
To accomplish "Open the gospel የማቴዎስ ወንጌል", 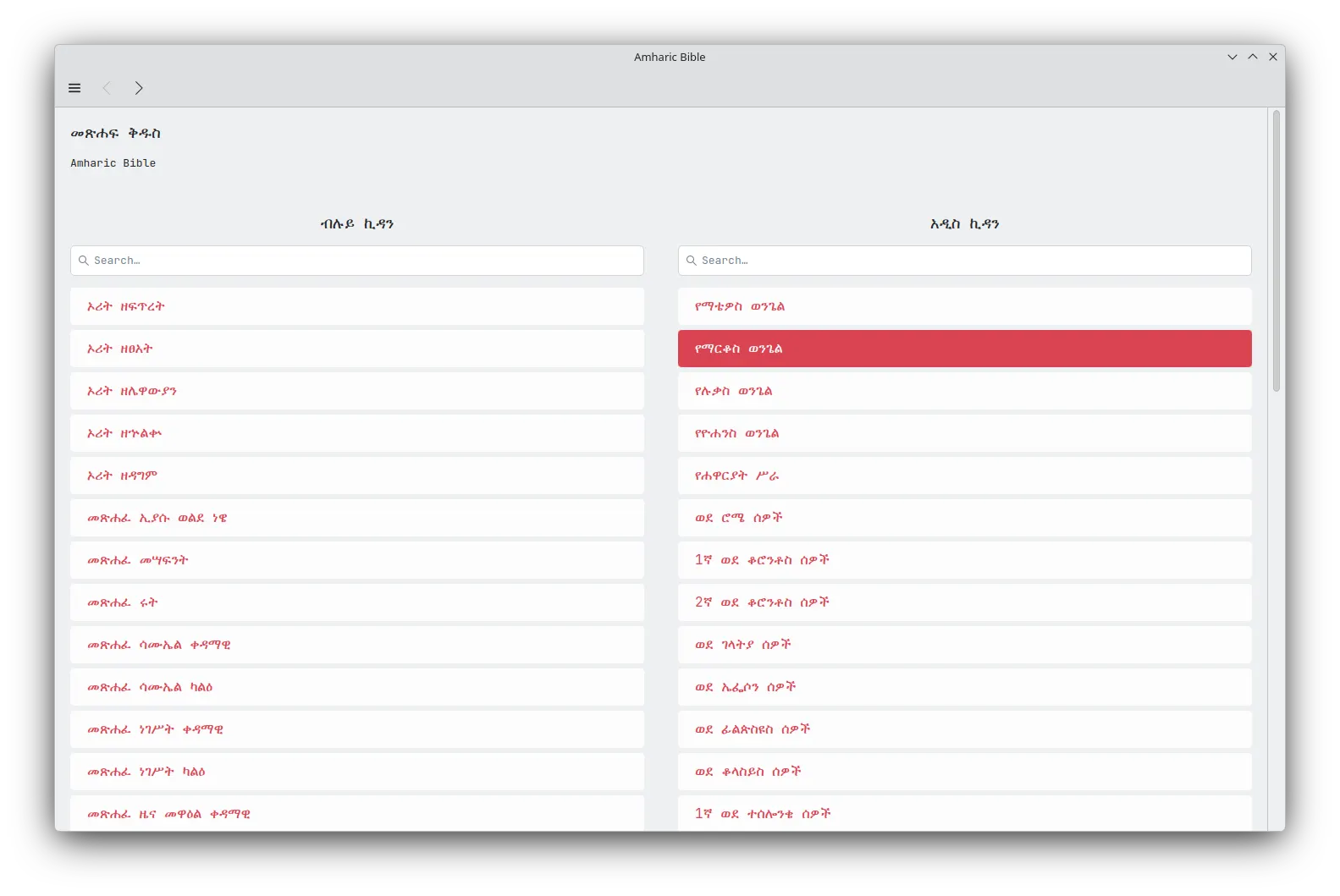I will 965,306.
